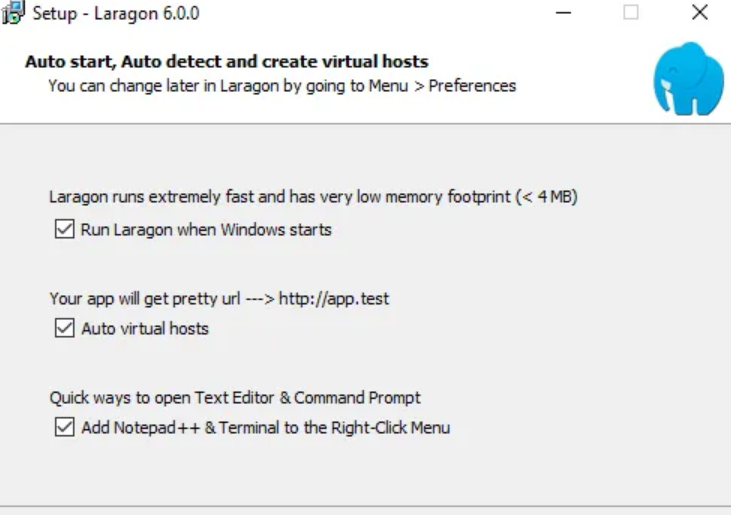This screenshot has width=731, height=515.
Task: Click the greyed-out maximize window button
Action: 631,13
